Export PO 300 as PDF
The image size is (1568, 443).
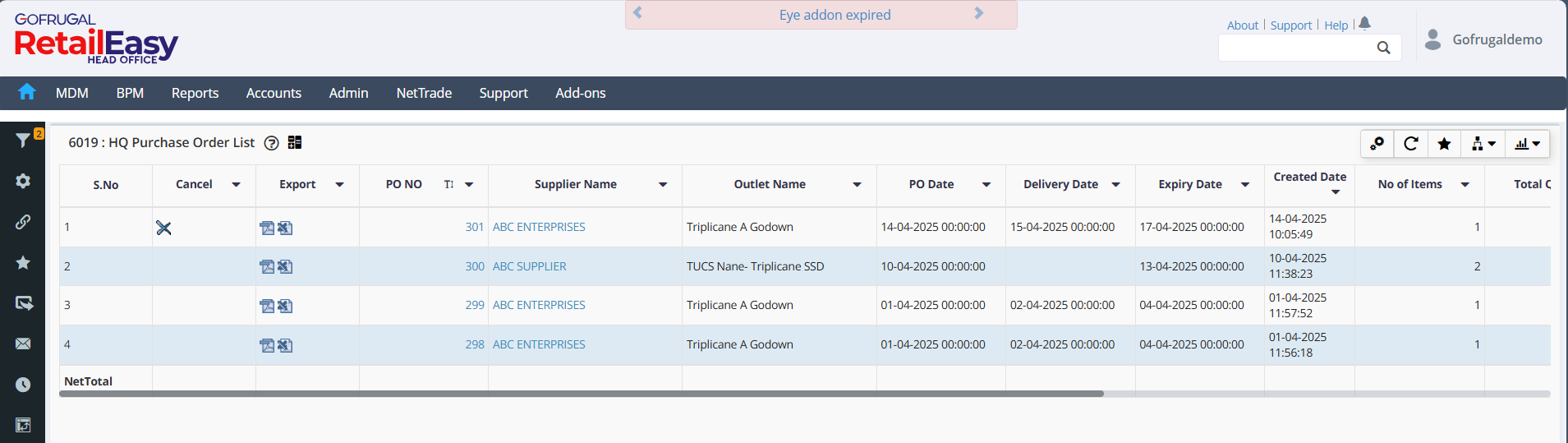point(267,266)
